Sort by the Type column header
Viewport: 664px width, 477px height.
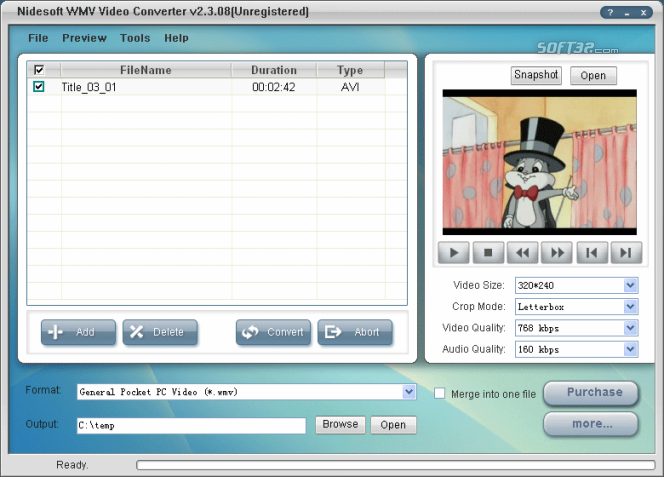350,70
